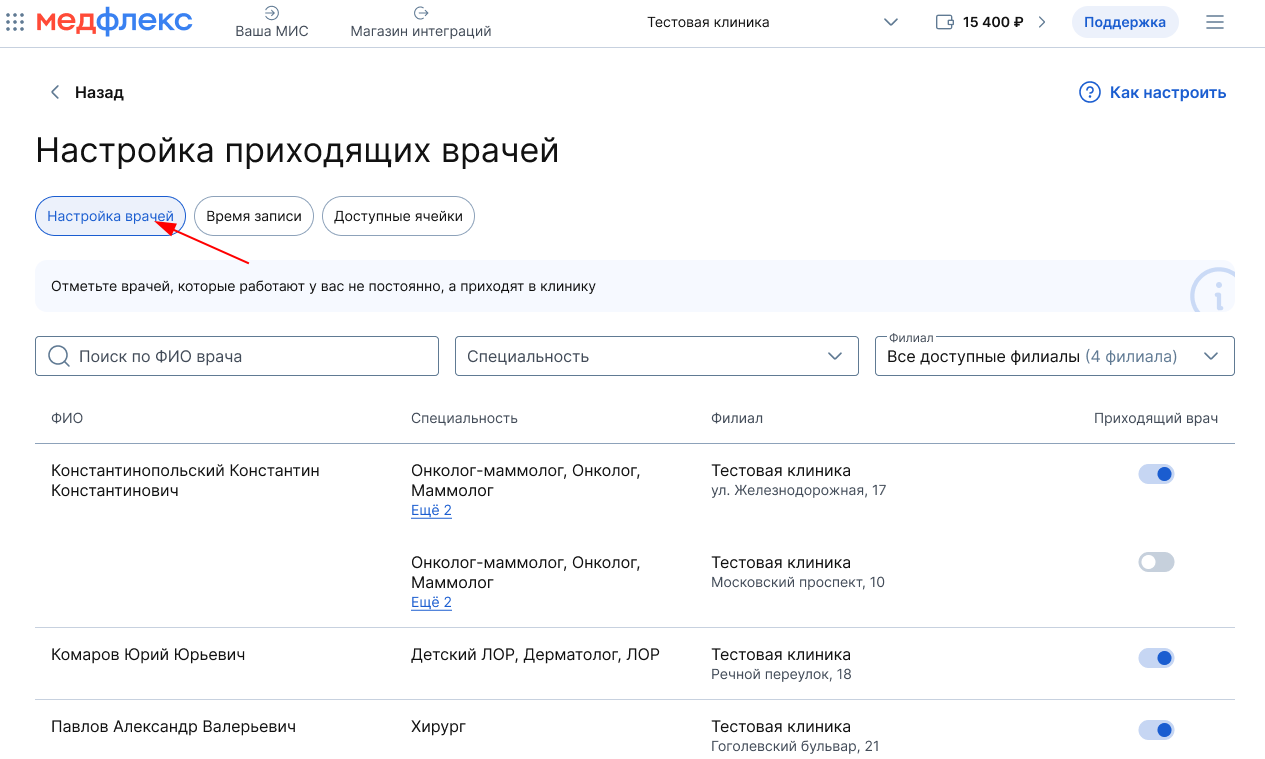Click the МедФлекс logo
This screenshot has height=759, width=1265.
pos(115,21)
